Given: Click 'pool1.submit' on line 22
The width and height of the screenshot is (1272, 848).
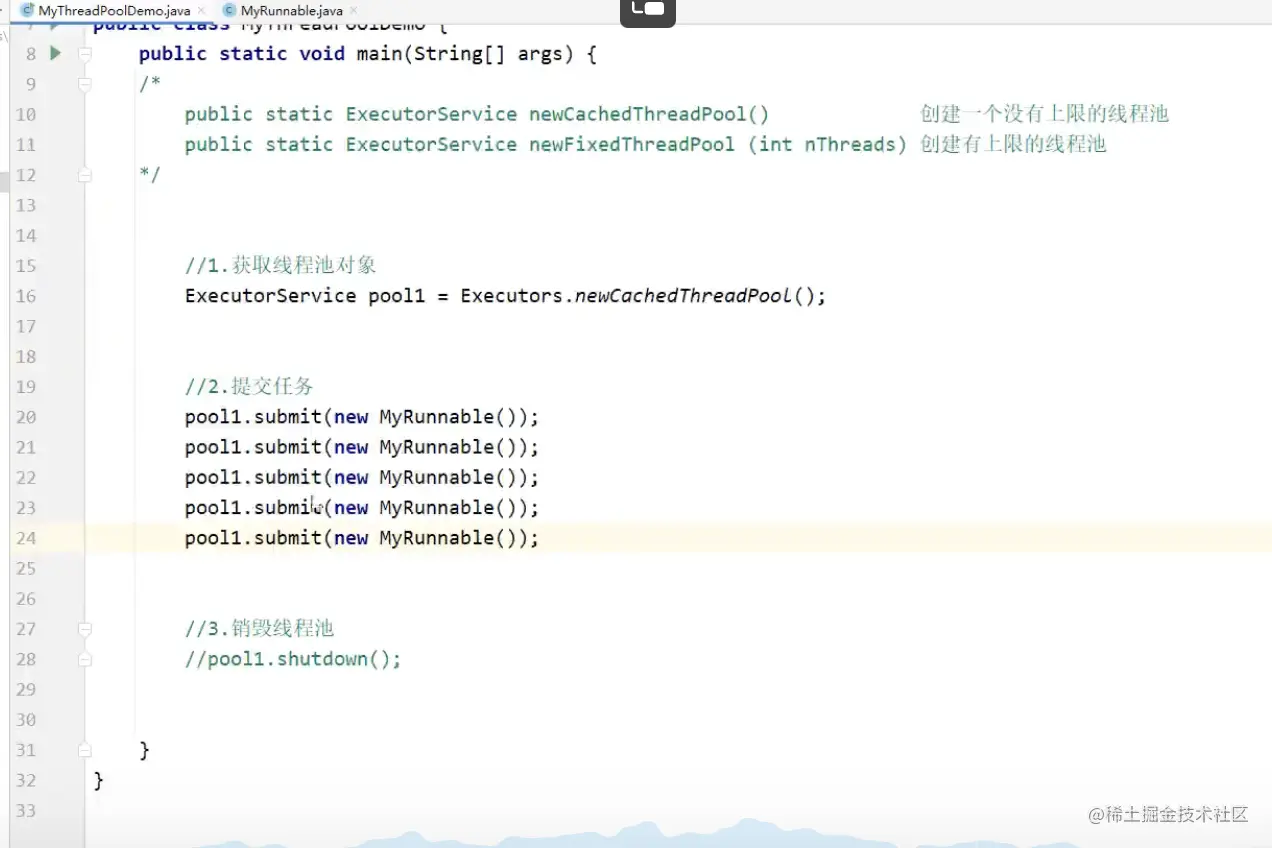Looking at the screenshot, I should pos(253,477).
